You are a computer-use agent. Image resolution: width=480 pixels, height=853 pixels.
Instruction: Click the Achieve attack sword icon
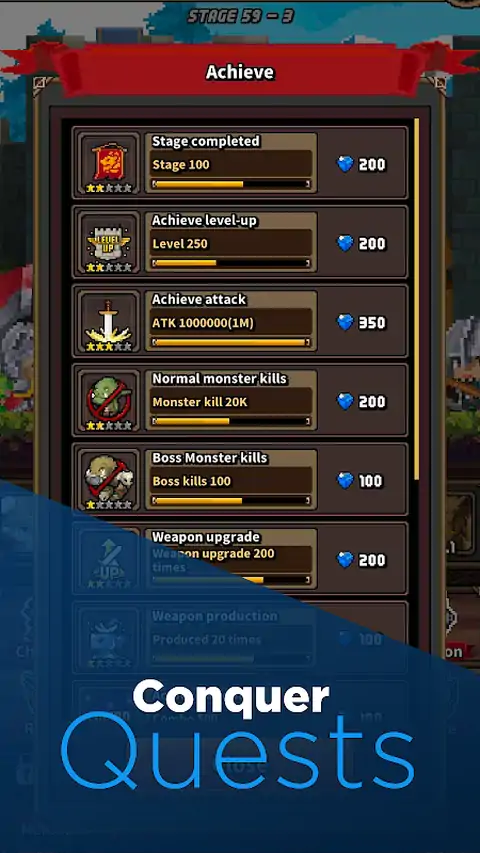tap(109, 321)
